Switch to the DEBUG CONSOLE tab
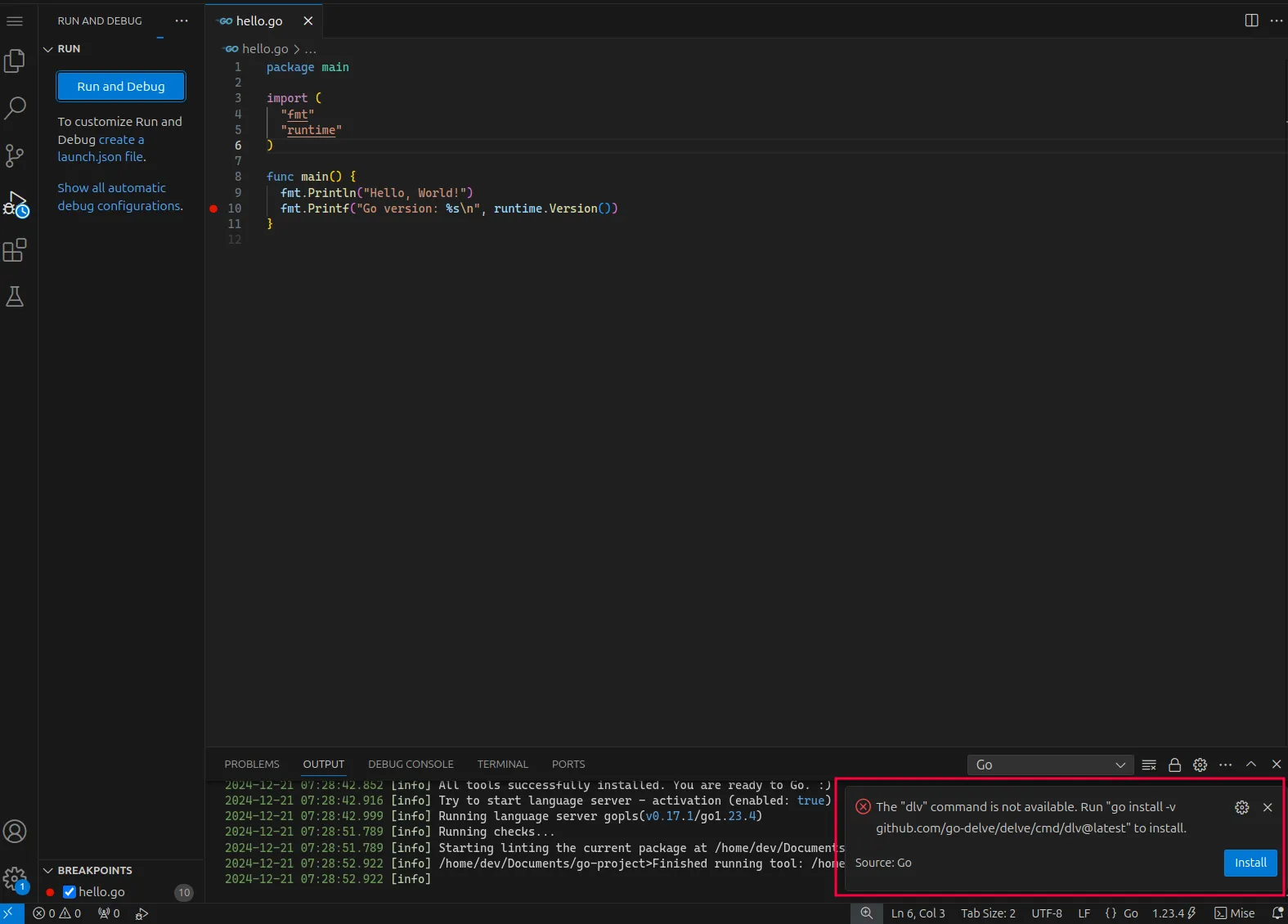 coord(411,765)
